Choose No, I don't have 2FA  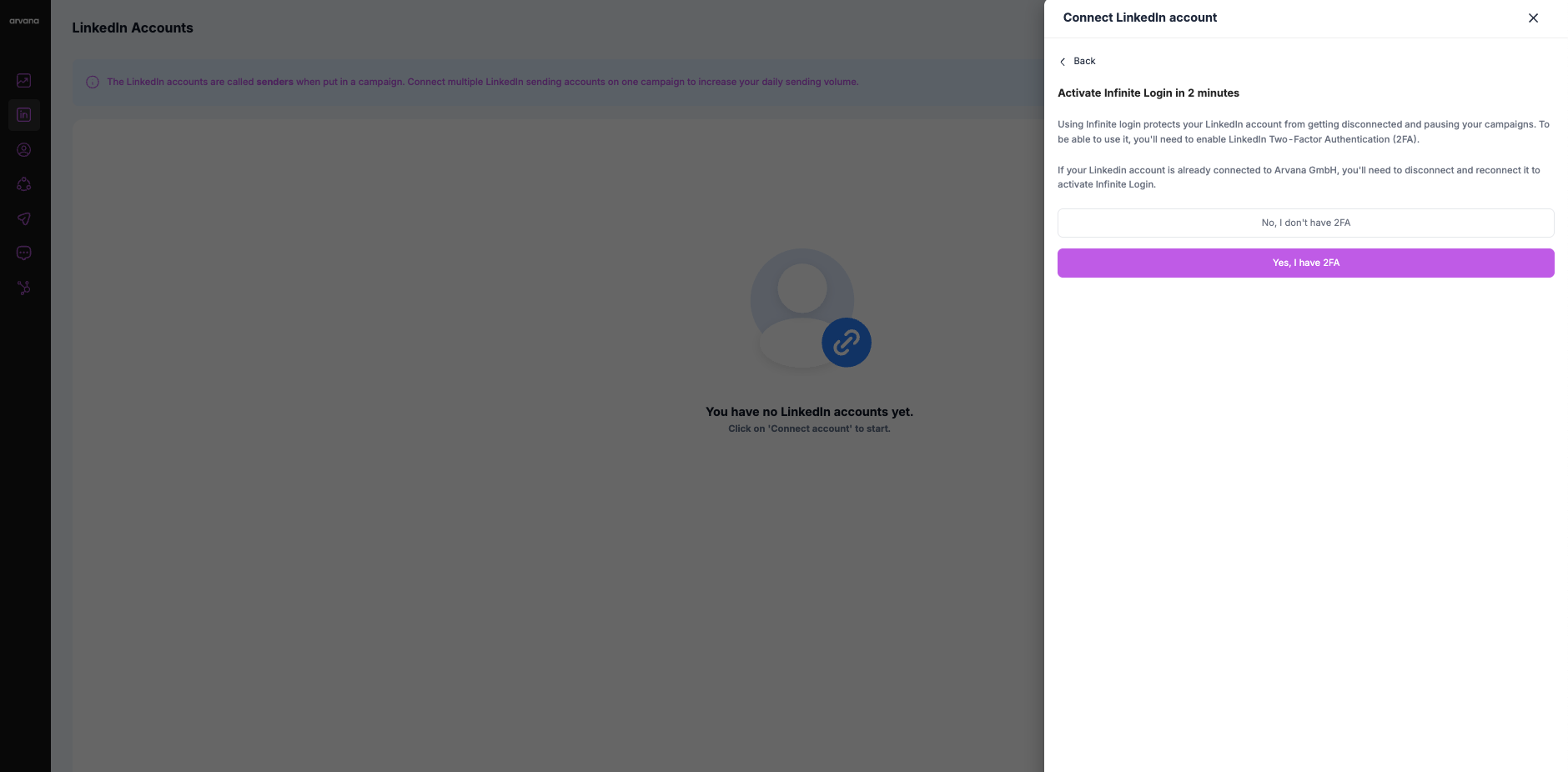coord(1305,223)
